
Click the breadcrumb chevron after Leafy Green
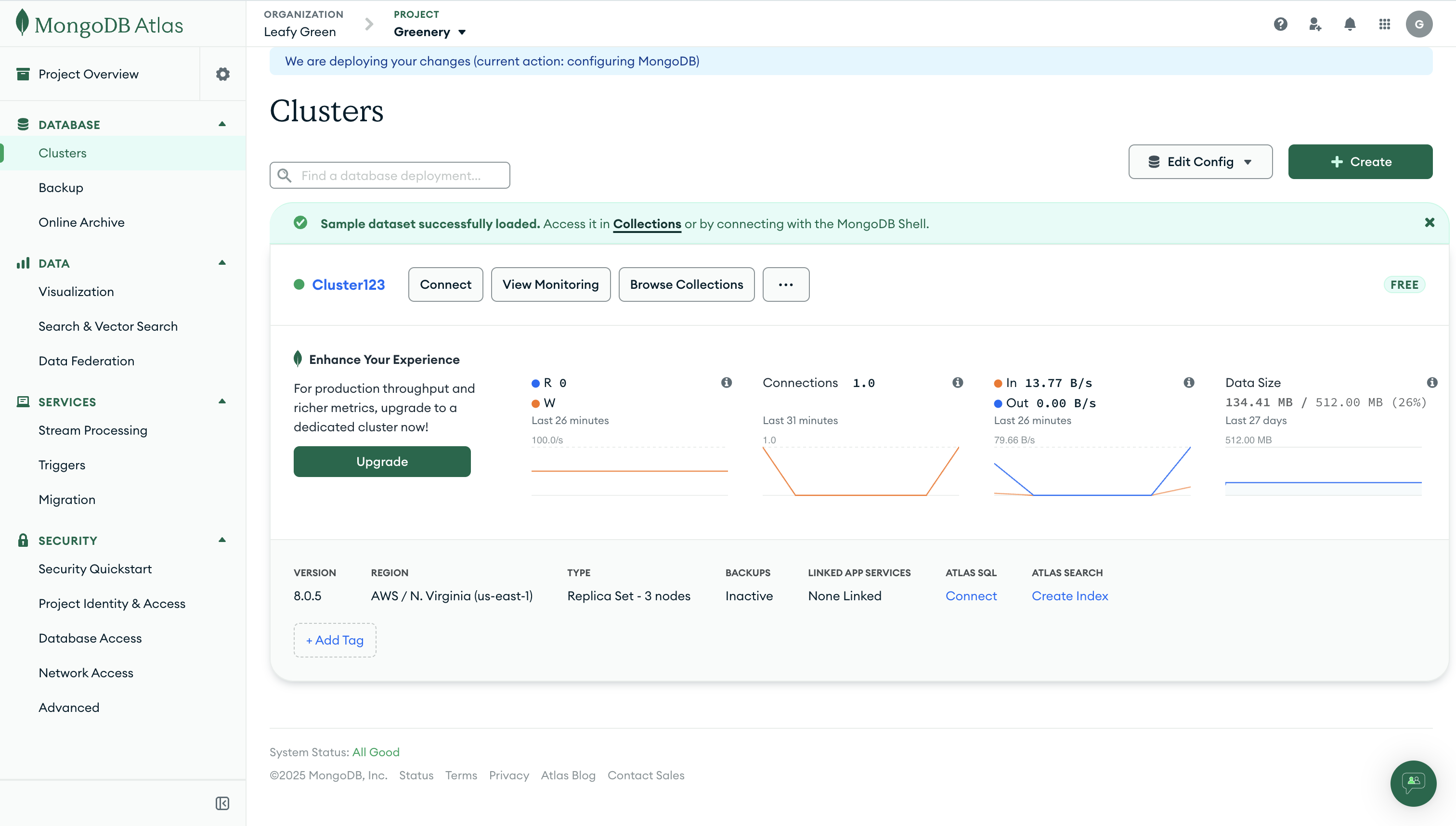tap(369, 24)
